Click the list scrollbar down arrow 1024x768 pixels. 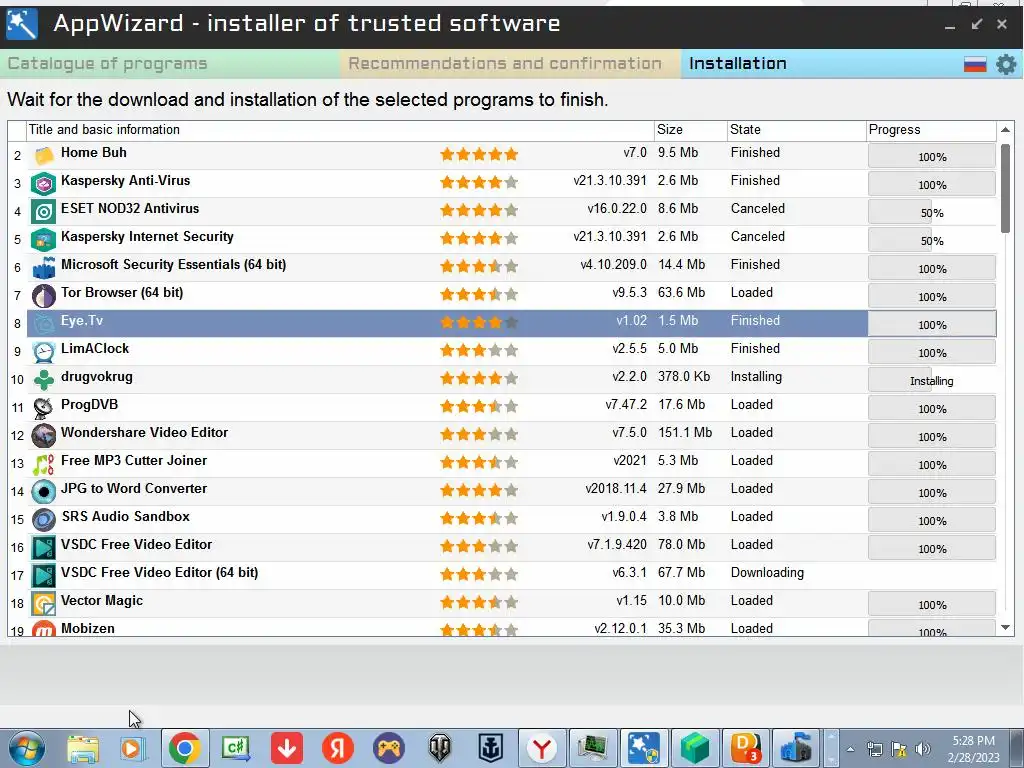pyautogui.click(x=1006, y=628)
